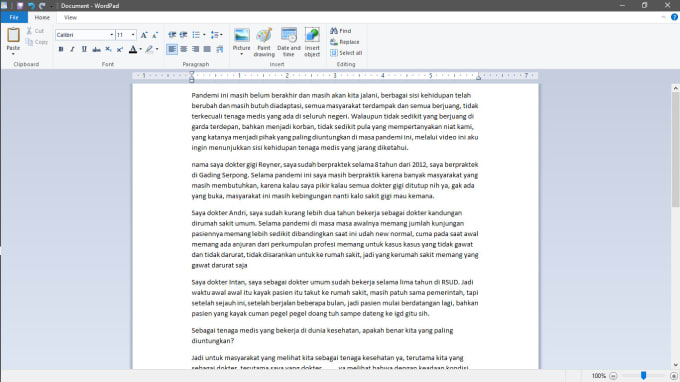Click Select all in Editing group
The image size is (680, 382).
[x=346, y=53]
